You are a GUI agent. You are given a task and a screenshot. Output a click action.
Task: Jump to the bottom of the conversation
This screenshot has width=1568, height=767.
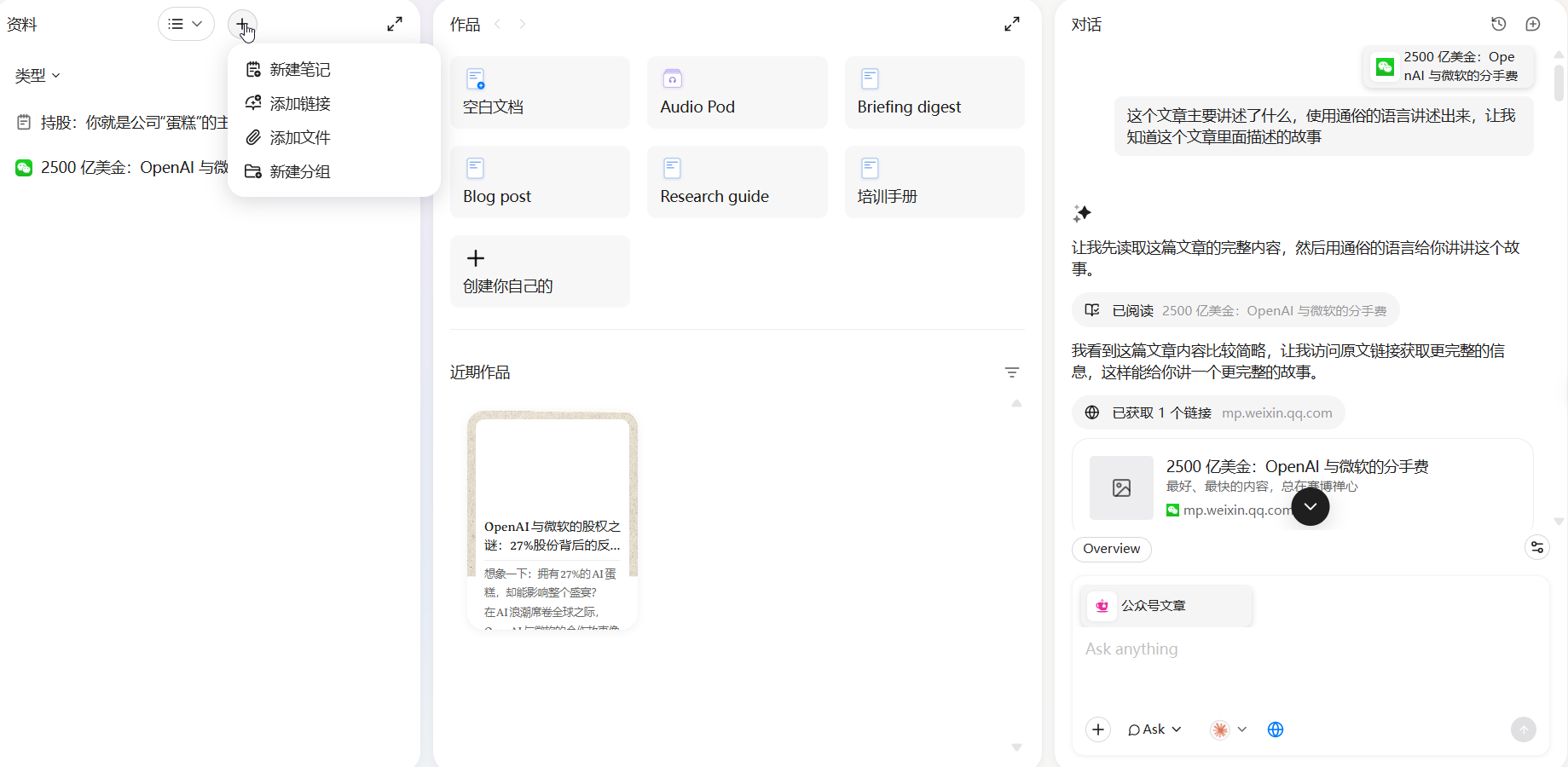tap(1311, 507)
